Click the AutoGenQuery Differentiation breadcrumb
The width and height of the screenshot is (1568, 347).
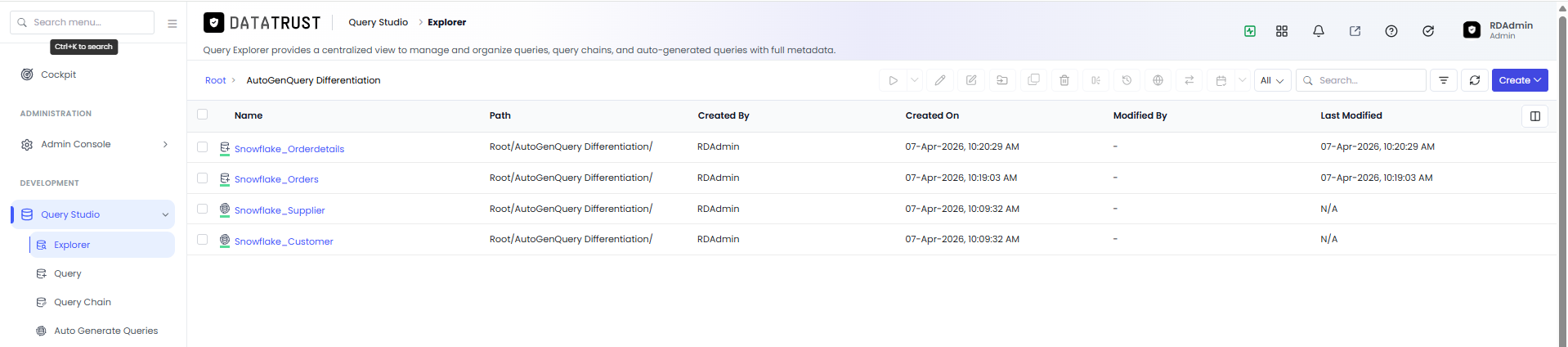point(313,80)
